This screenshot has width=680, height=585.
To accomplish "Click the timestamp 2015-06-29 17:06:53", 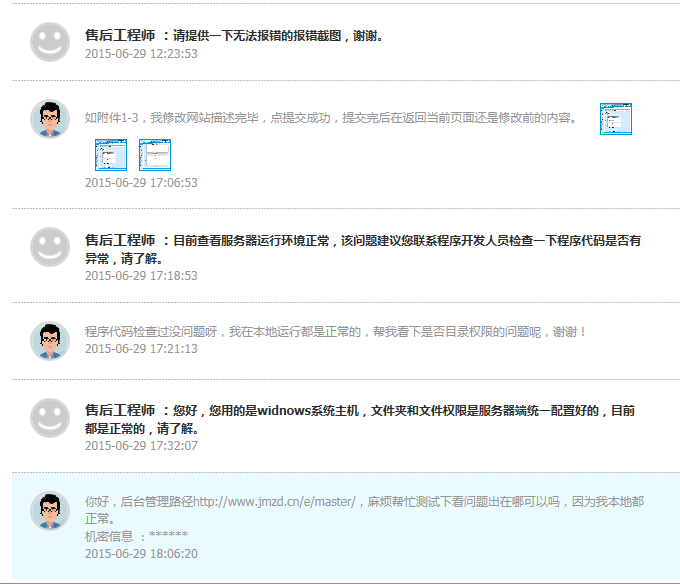I will [141, 183].
